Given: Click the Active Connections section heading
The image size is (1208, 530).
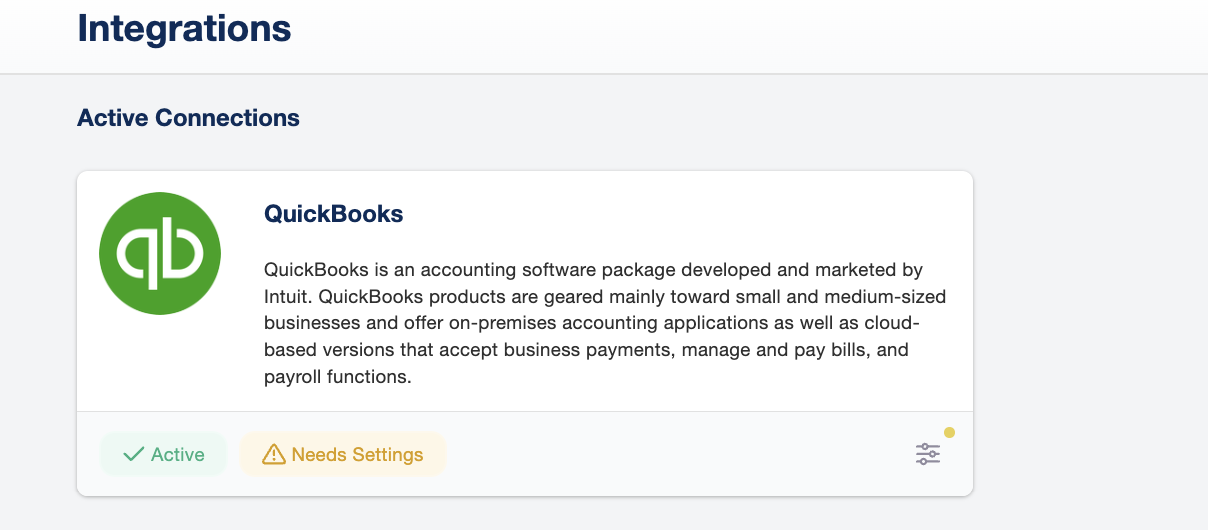Looking at the screenshot, I should click(188, 118).
